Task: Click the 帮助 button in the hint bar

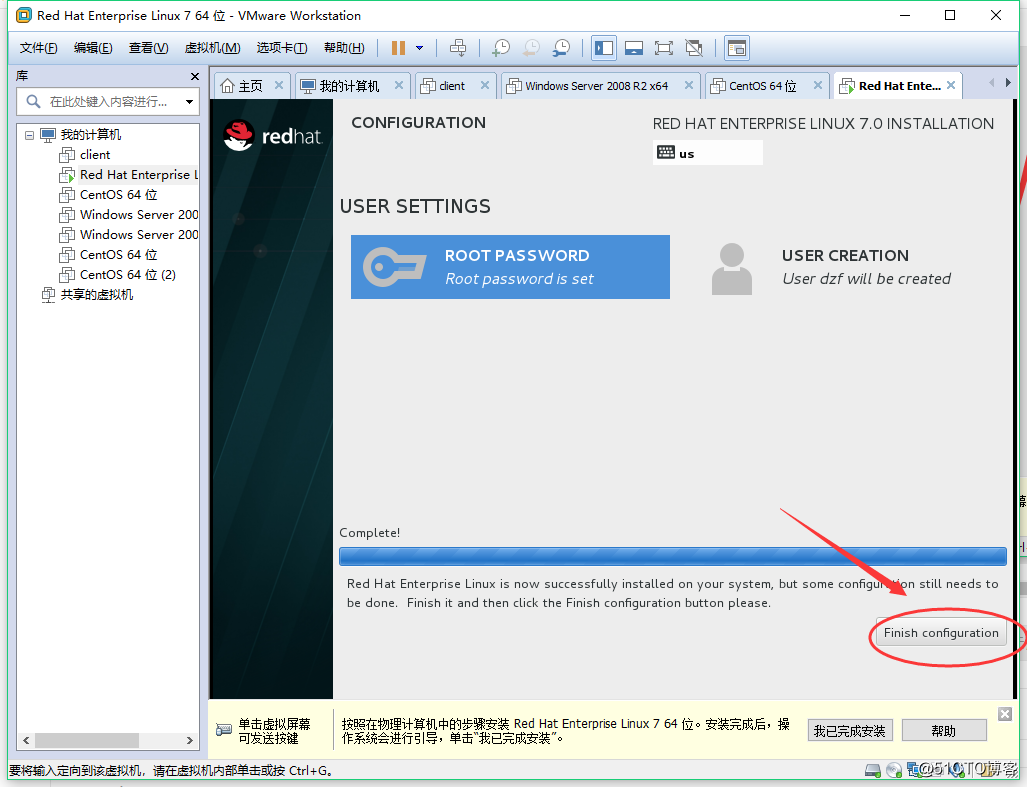Action: point(944,731)
